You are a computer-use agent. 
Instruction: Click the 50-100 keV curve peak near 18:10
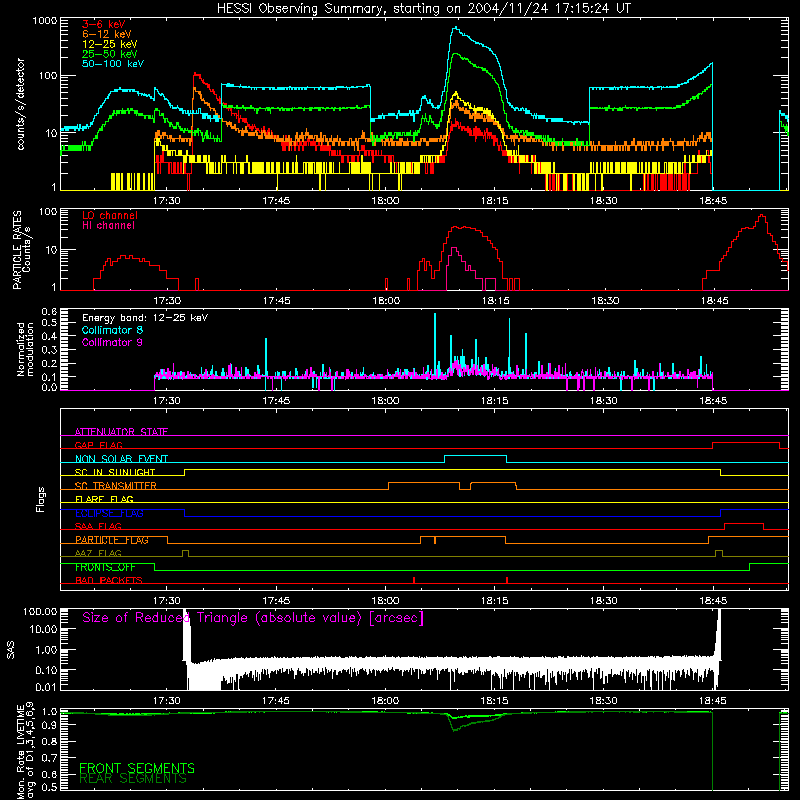[x=456, y=28]
